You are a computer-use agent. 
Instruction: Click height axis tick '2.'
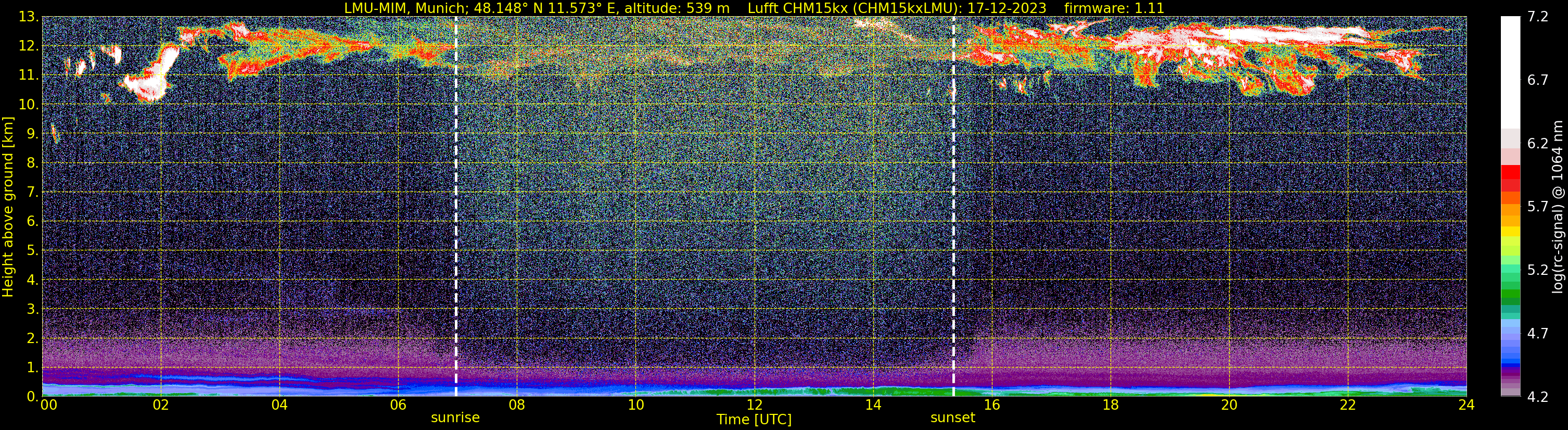click(33, 339)
